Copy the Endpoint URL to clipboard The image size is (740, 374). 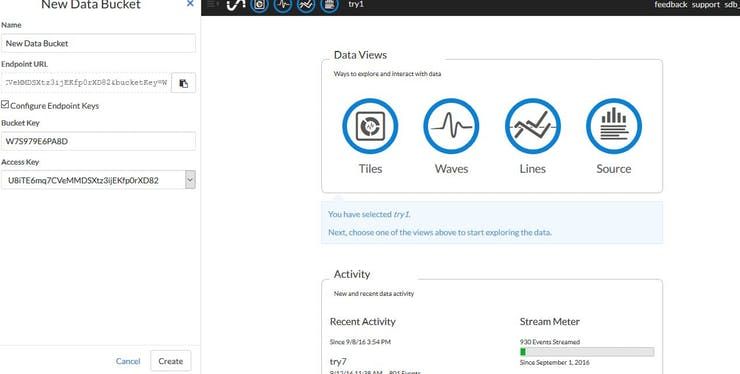tap(183, 83)
